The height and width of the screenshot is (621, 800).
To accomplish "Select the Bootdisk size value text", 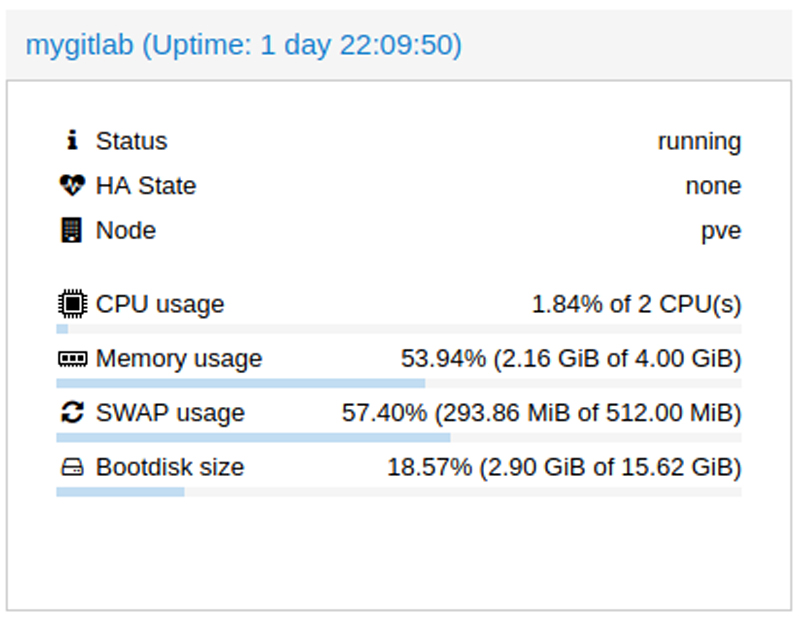I will 565,467.
